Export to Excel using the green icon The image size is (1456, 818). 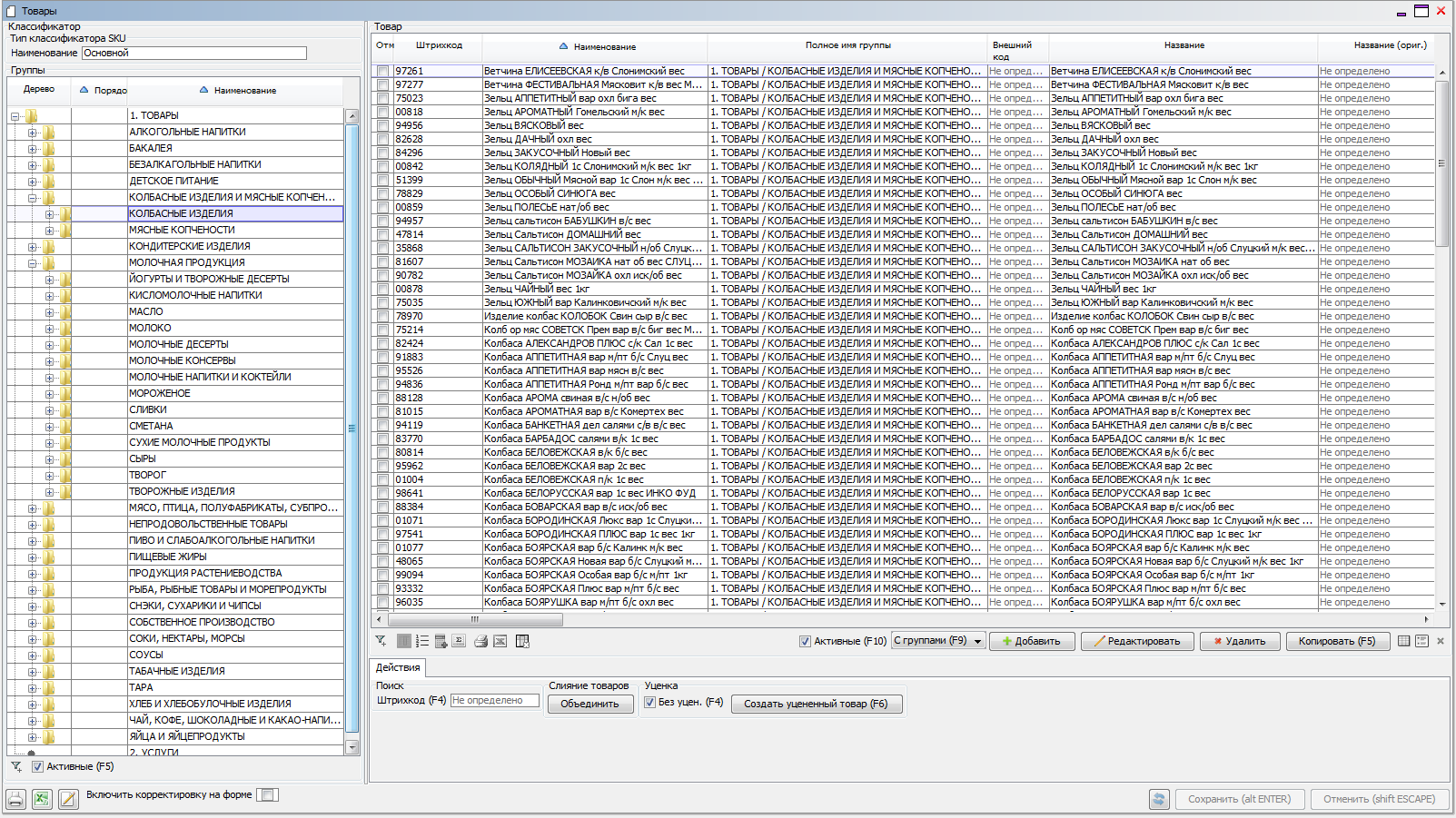pos(42,799)
